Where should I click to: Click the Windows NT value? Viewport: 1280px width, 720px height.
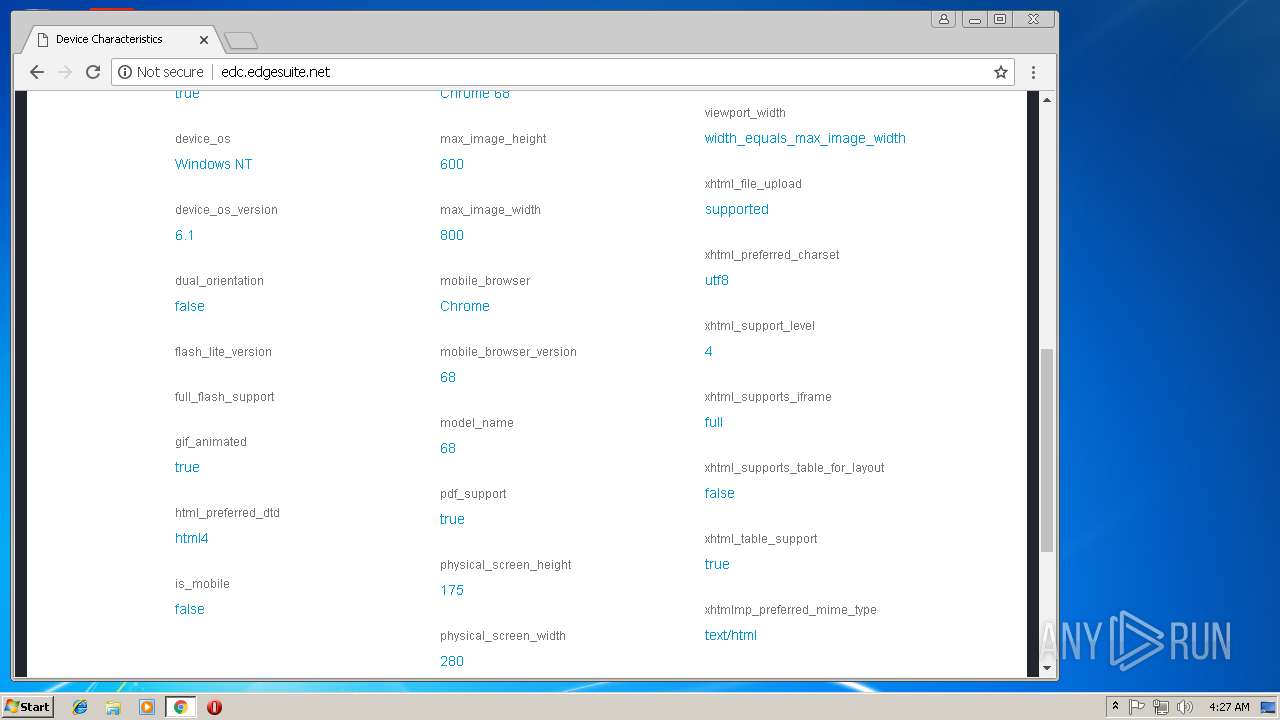point(213,164)
